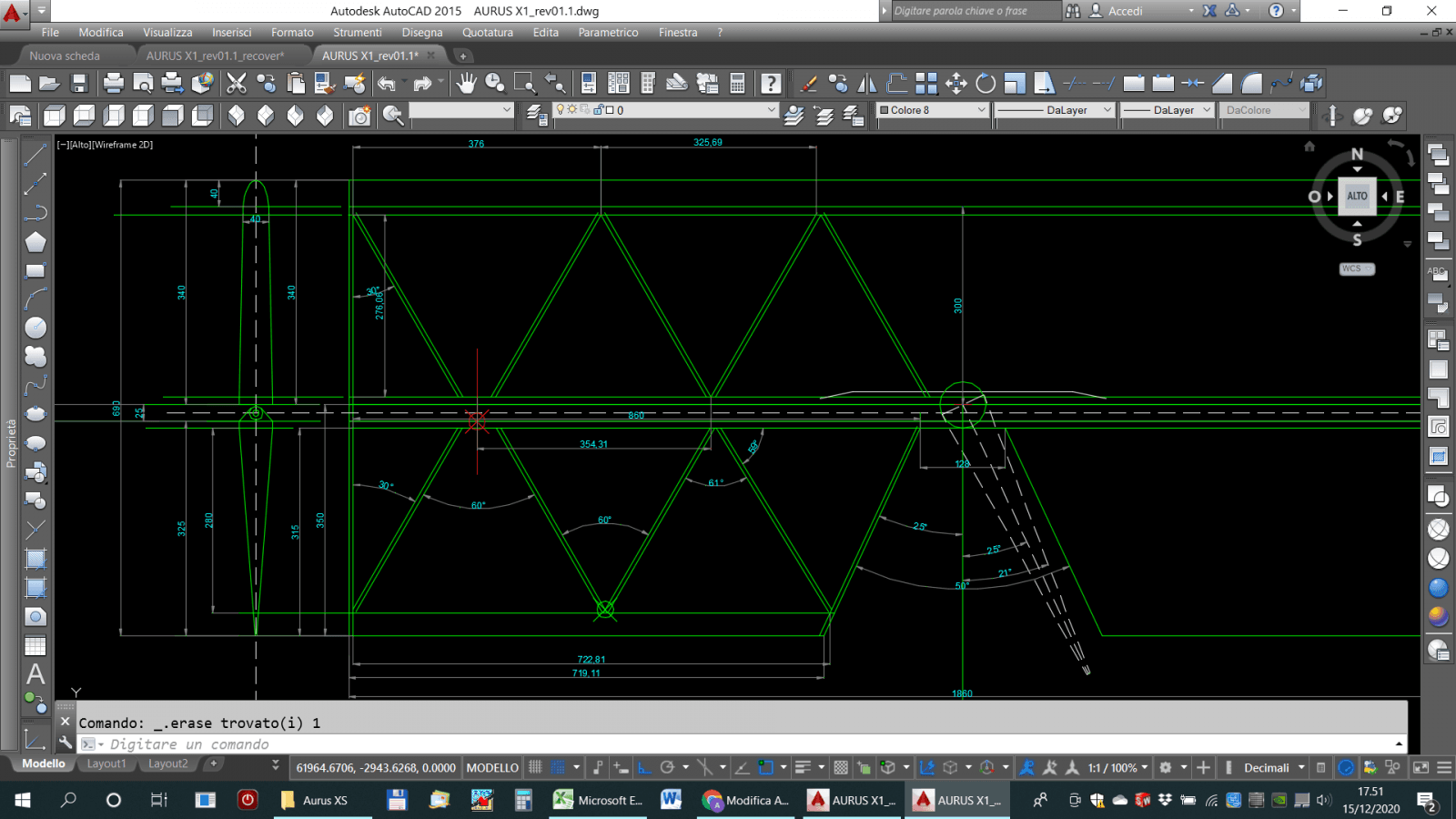Toggle lineweight display in status bar
Viewport: 1456px width, 819px height.
click(803, 767)
